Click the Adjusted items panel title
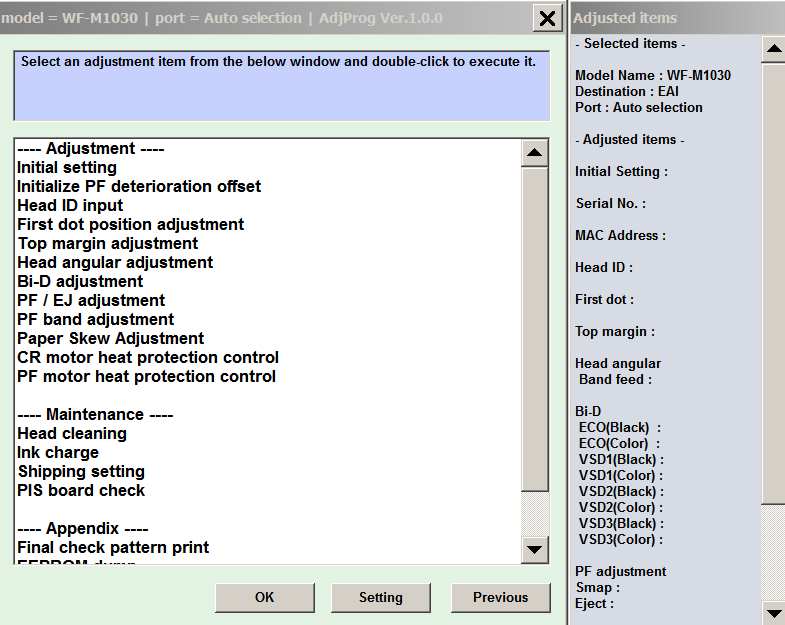The height and width of the screenshot is (625, 785). click(625, 18)
